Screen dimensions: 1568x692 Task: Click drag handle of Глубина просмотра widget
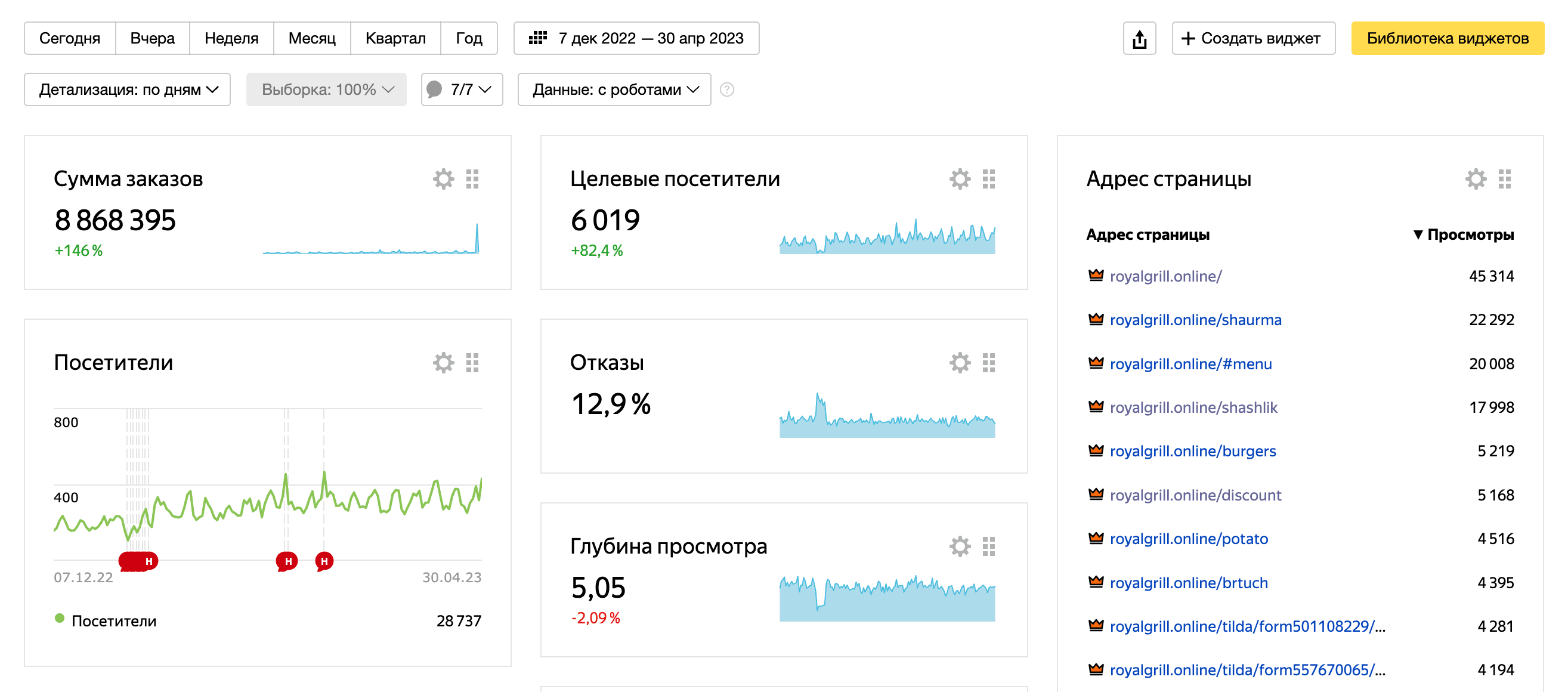click(x=989, y=546)
